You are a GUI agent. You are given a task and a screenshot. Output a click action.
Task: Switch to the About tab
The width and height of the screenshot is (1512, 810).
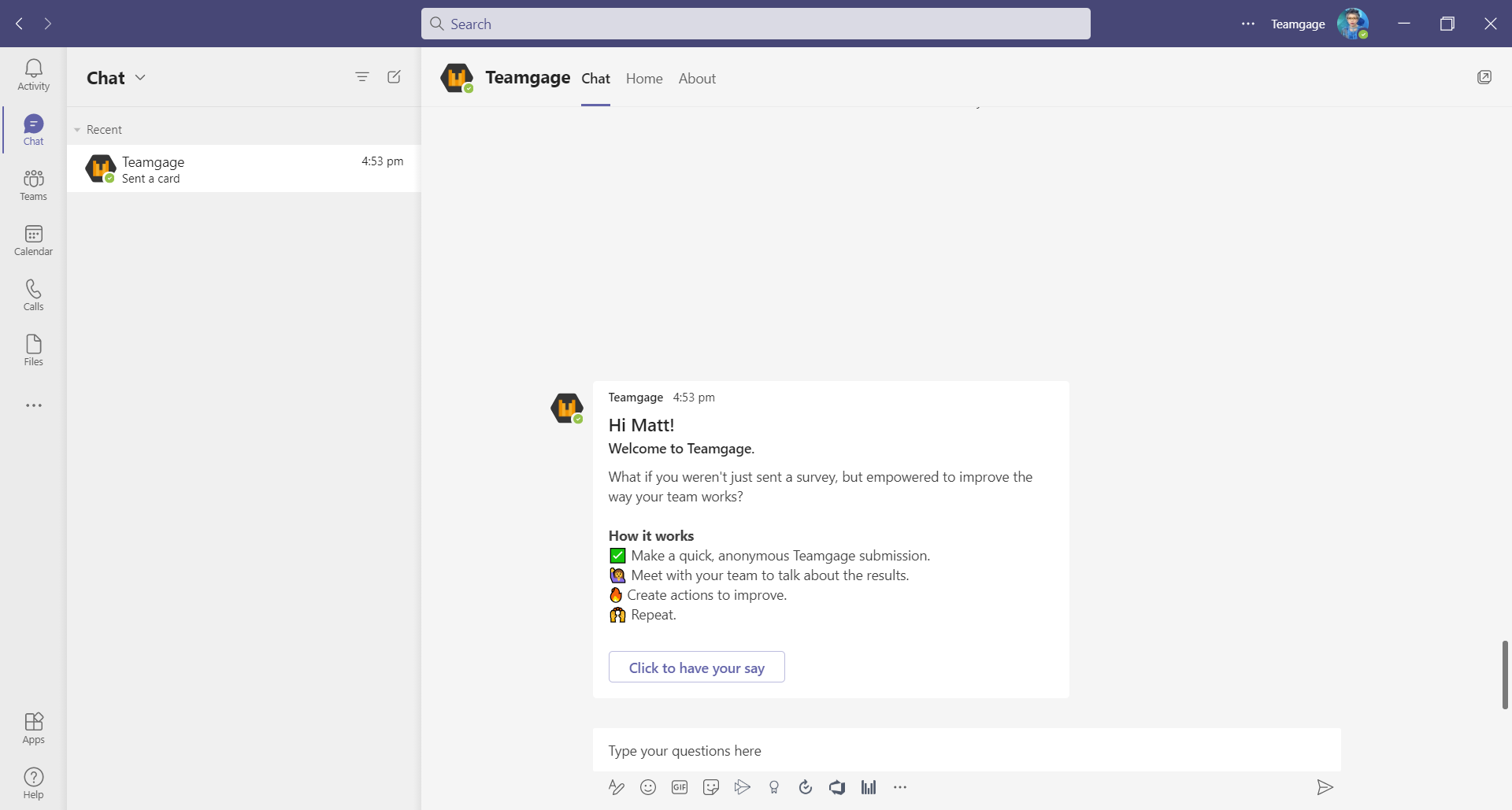pos(697,79)
